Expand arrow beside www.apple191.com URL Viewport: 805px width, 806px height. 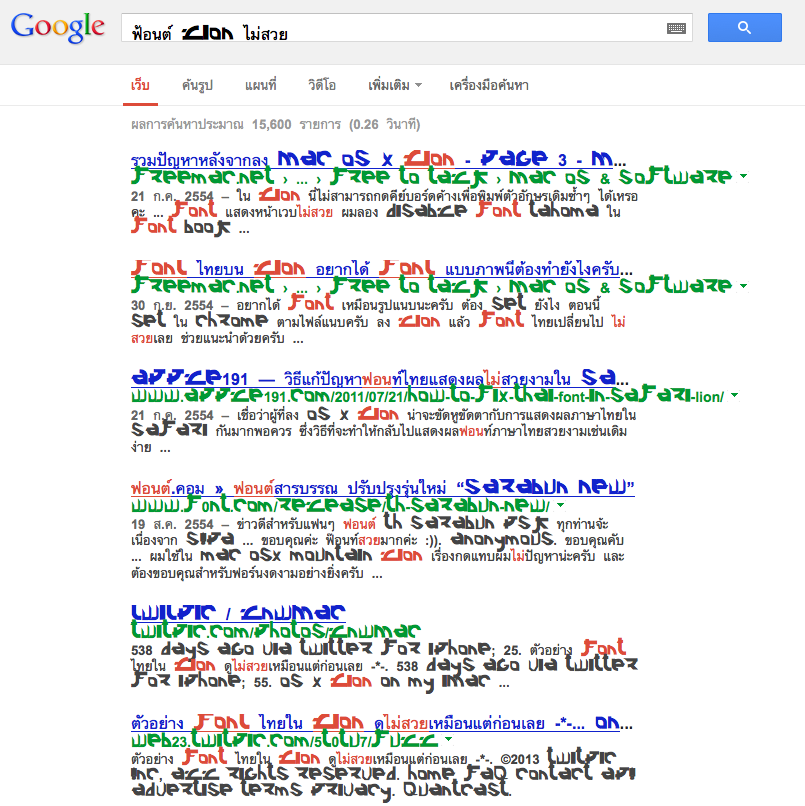735,395
